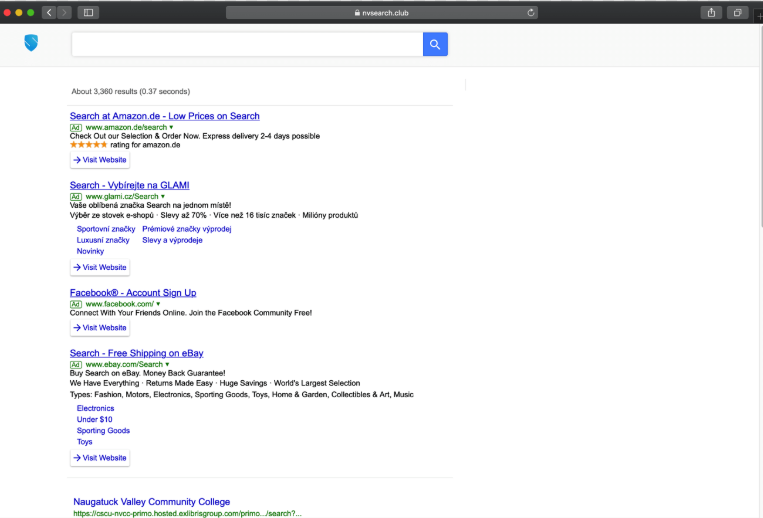763x518 pixels.
Task: Open the Electronics sitelink
Action: (x=95, y=408)
